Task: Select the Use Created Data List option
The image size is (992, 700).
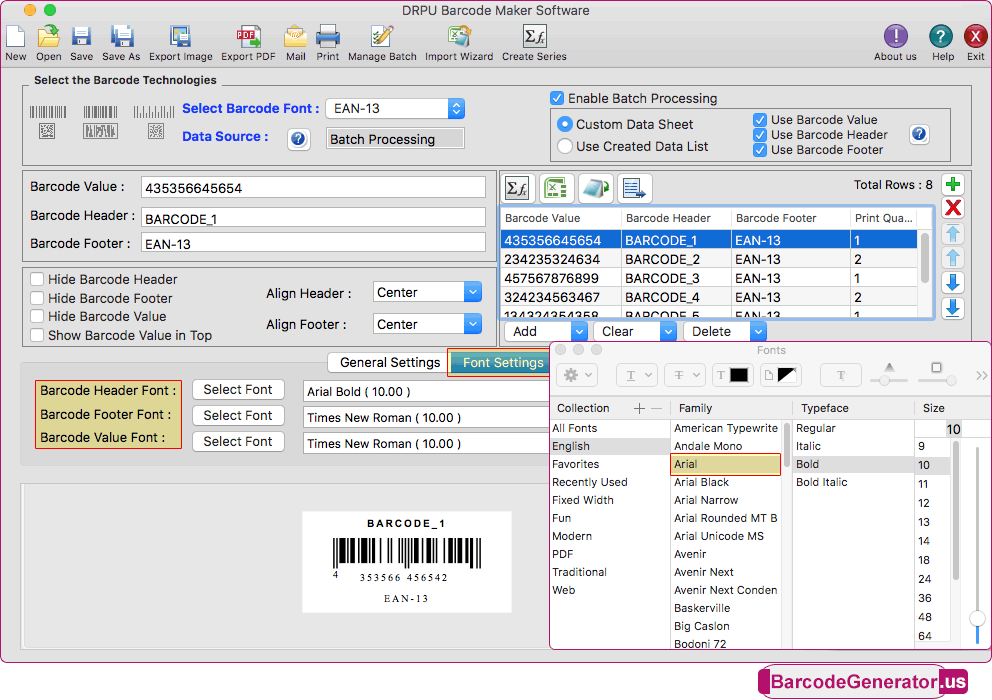Action: point(564,146)
